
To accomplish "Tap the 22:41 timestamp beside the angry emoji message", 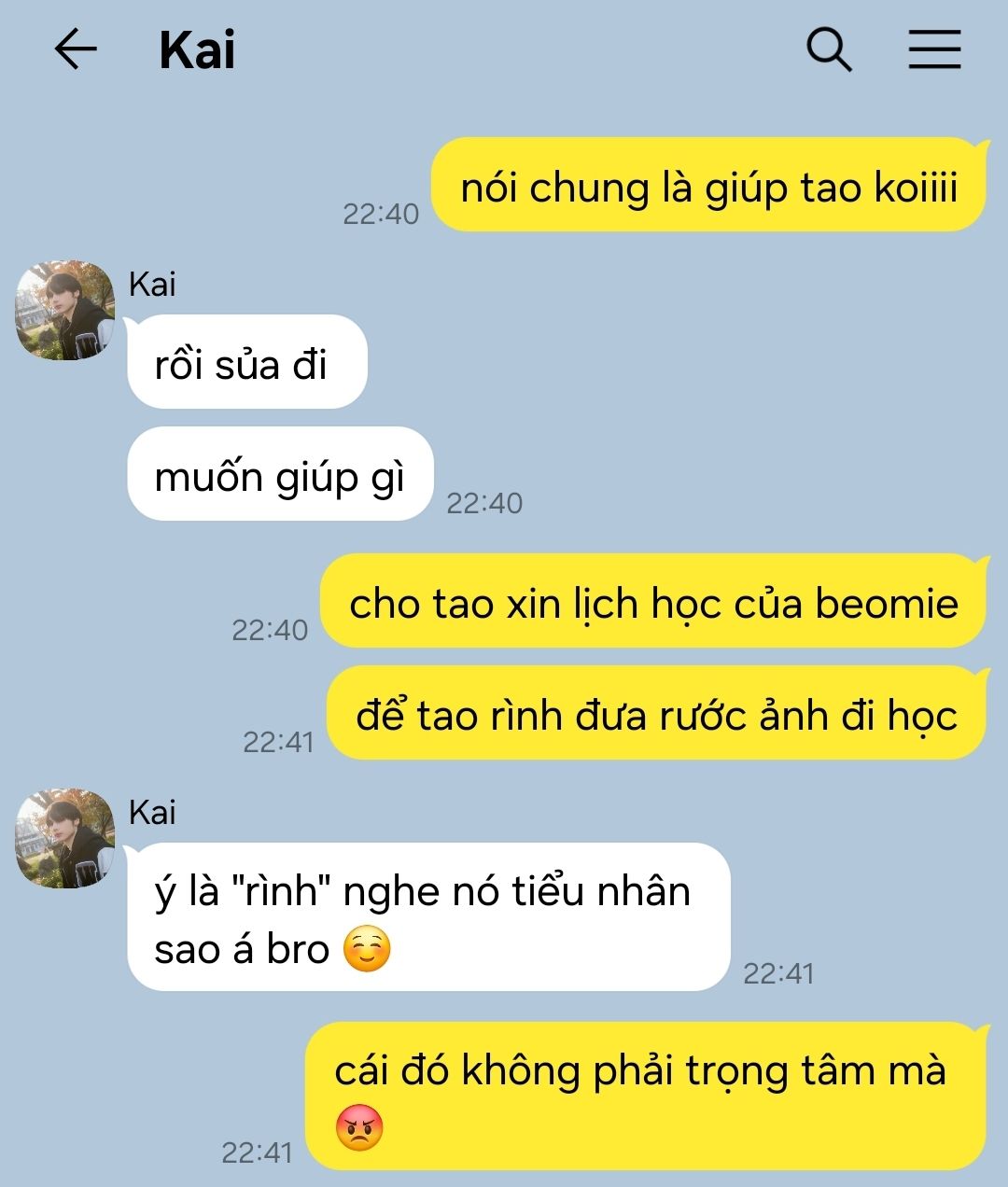I will [x=258, y=1152].
